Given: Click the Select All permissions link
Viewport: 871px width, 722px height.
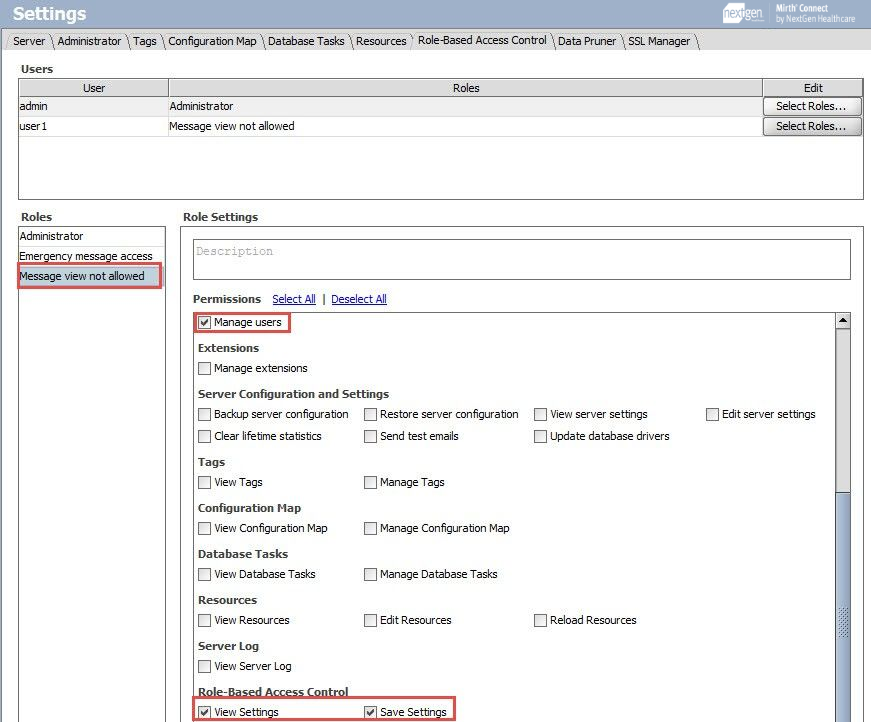Looking at the screenshot, I should tap(294, 299).
